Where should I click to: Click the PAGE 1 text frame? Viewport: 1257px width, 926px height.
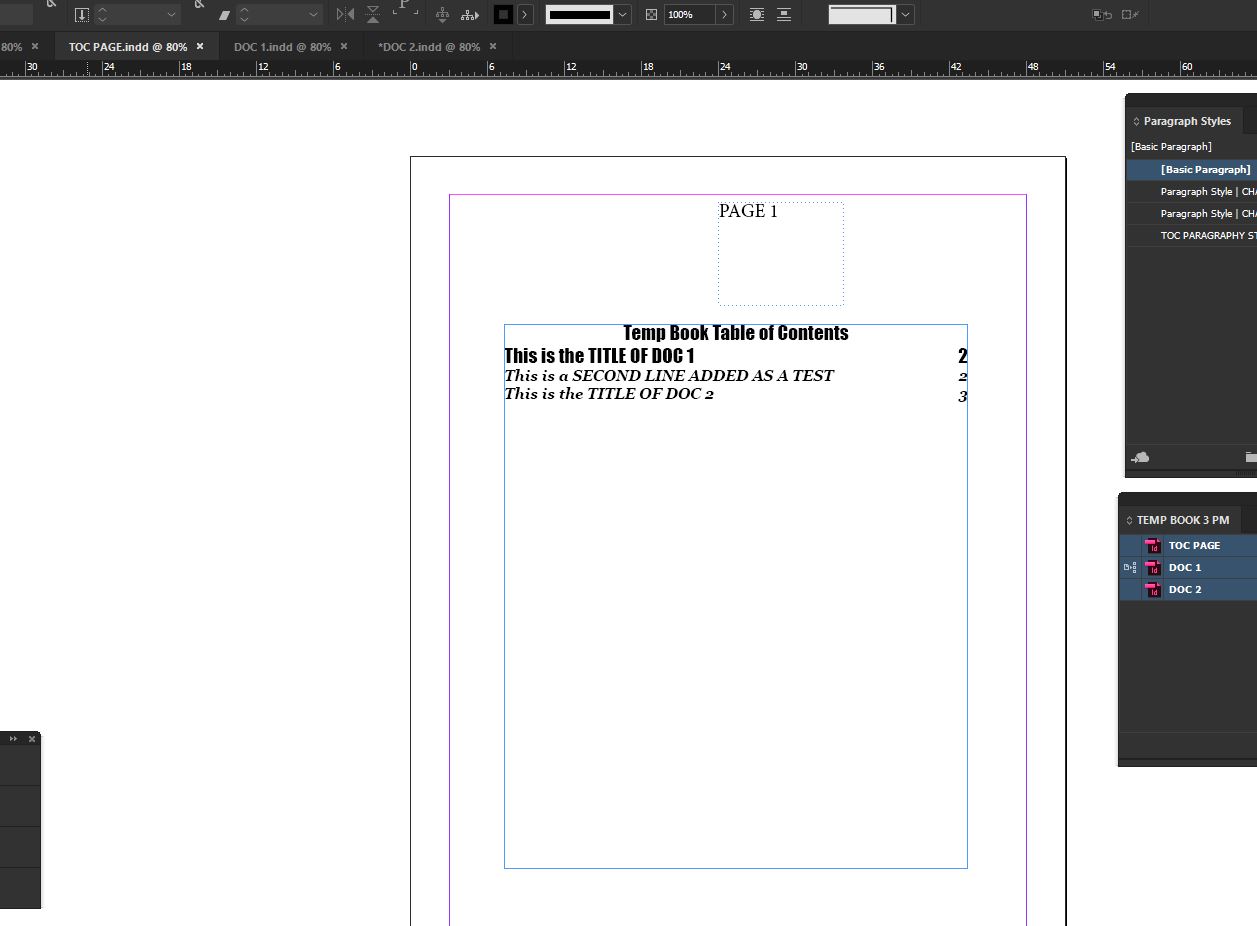[781, 254]
